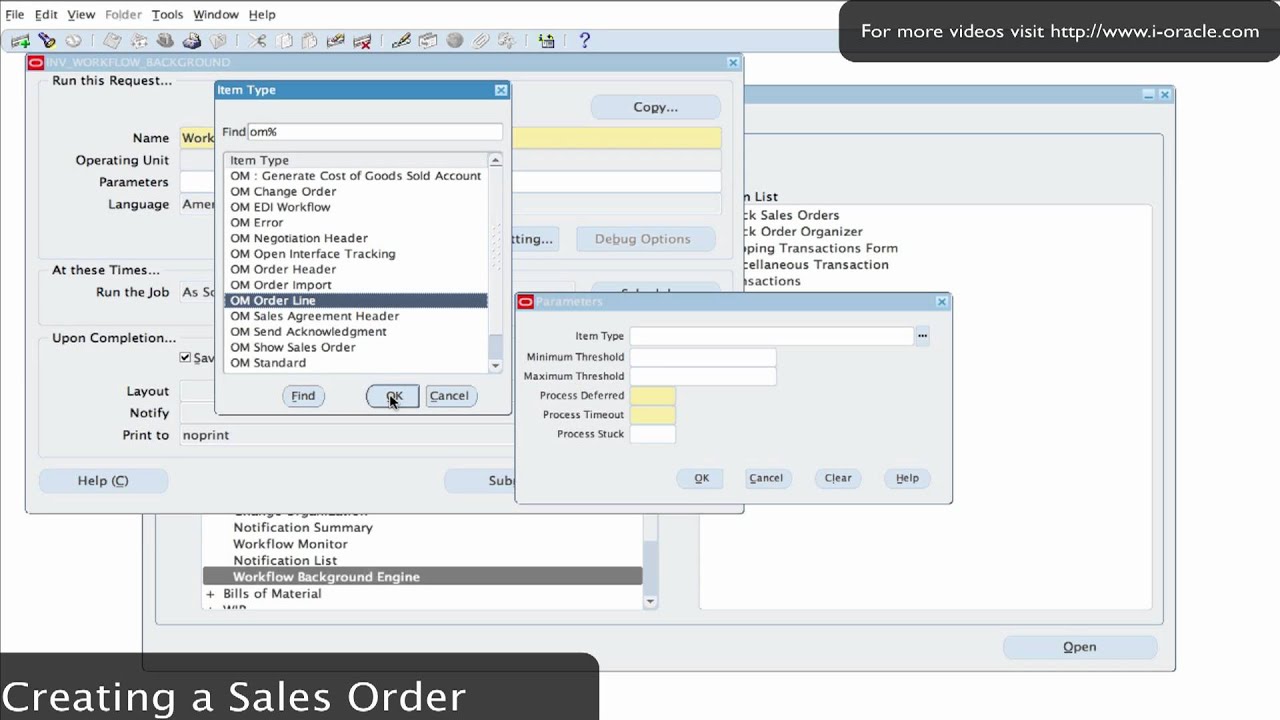Screen dimensions: 1280x720
Task: Click the Zoom toolbar icon
Action: pyautogui.click(x=428, y=41)
